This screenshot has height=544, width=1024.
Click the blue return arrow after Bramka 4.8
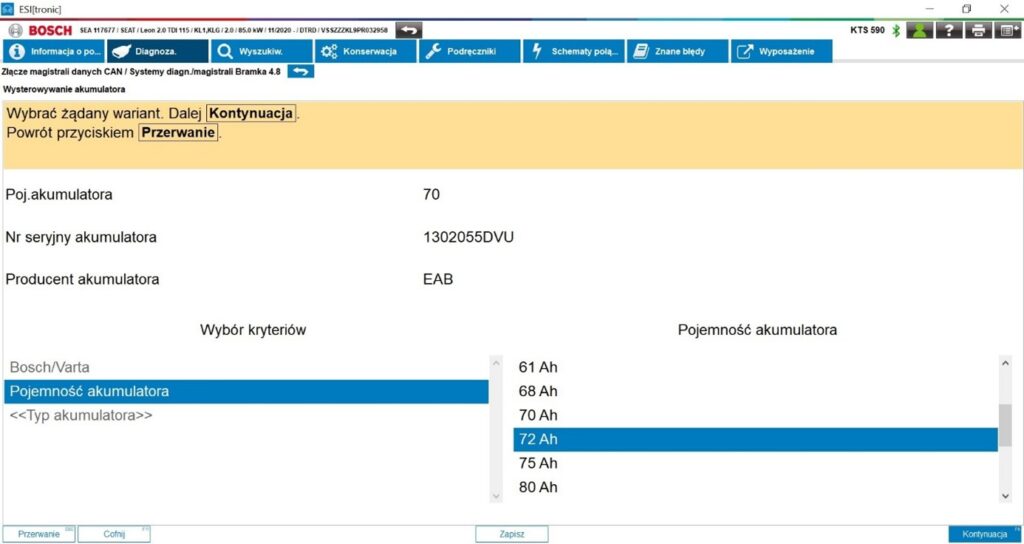300,71
